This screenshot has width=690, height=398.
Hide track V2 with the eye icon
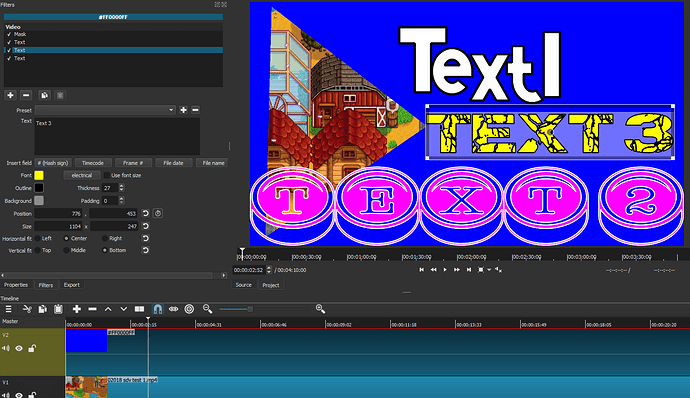coord(19,348)
